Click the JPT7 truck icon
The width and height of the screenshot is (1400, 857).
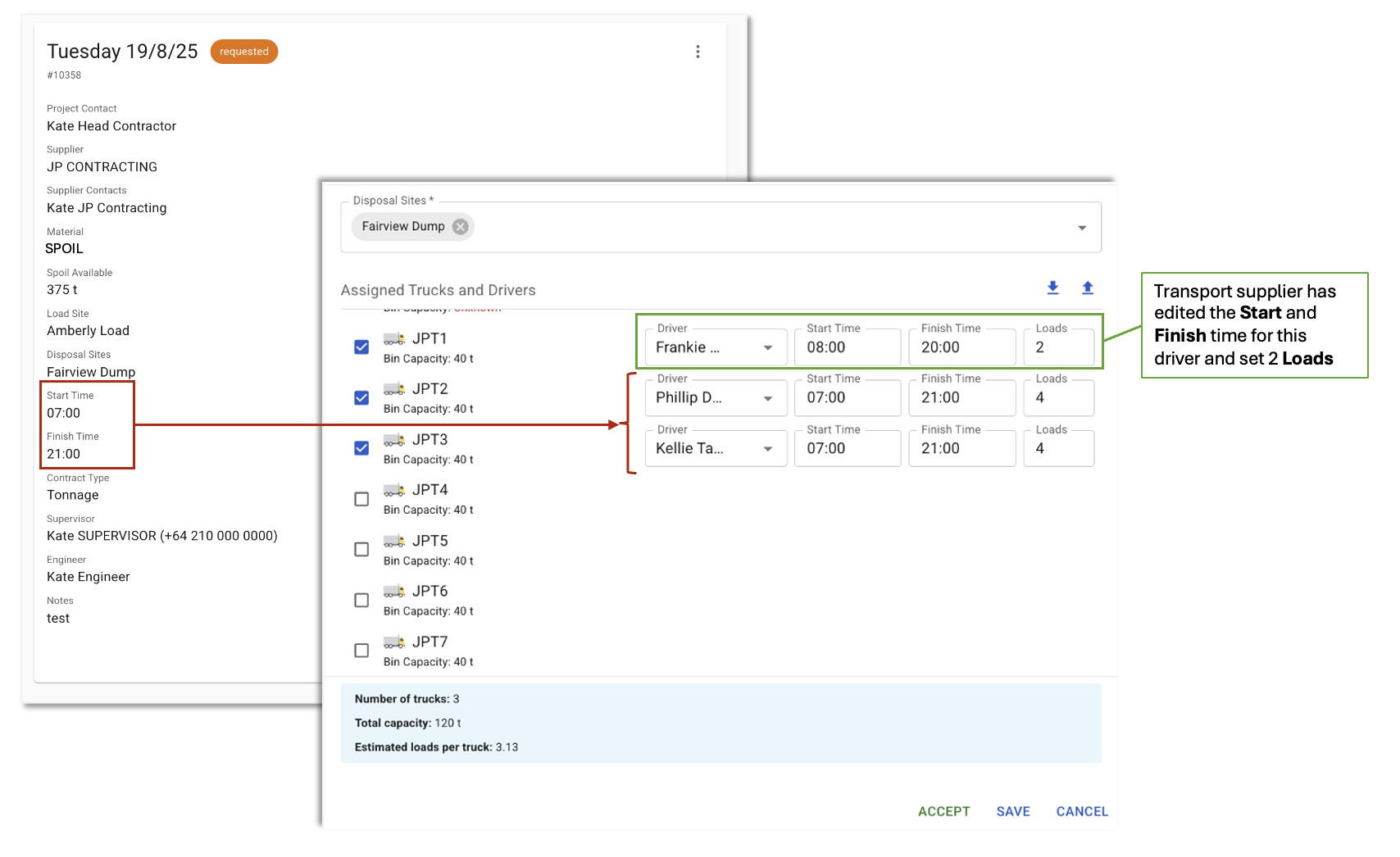[x=394, y=642]
